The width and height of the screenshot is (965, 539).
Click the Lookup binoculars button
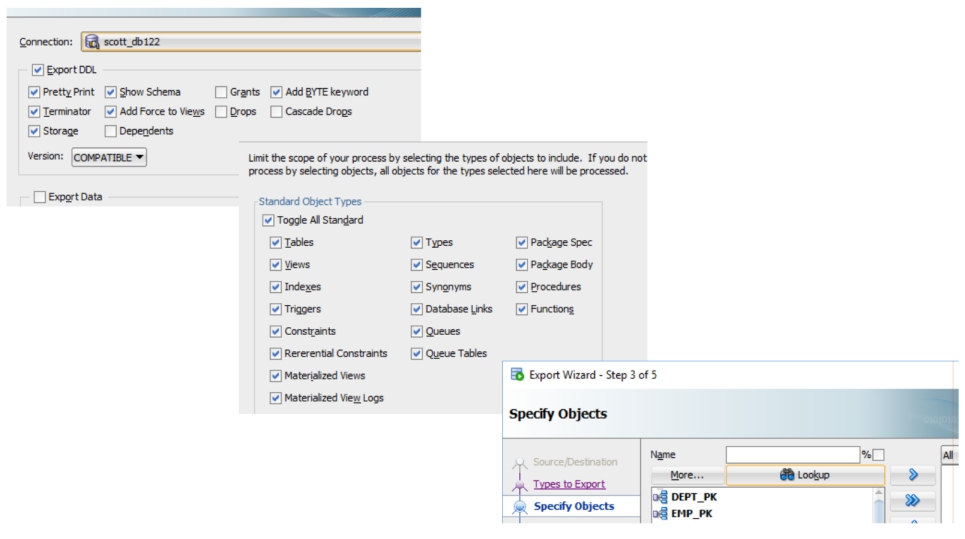805,476
